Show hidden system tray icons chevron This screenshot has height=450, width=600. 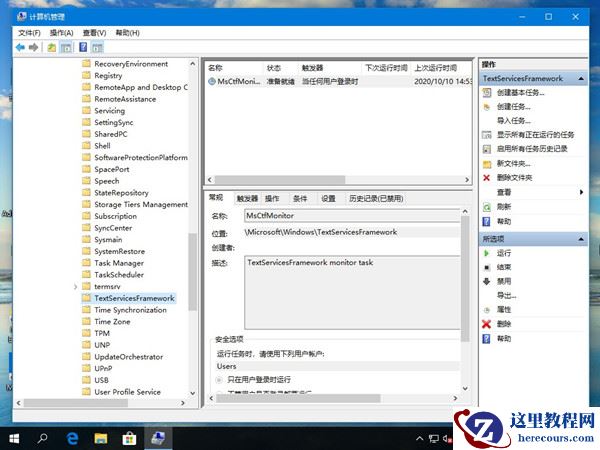click(420, 438)
